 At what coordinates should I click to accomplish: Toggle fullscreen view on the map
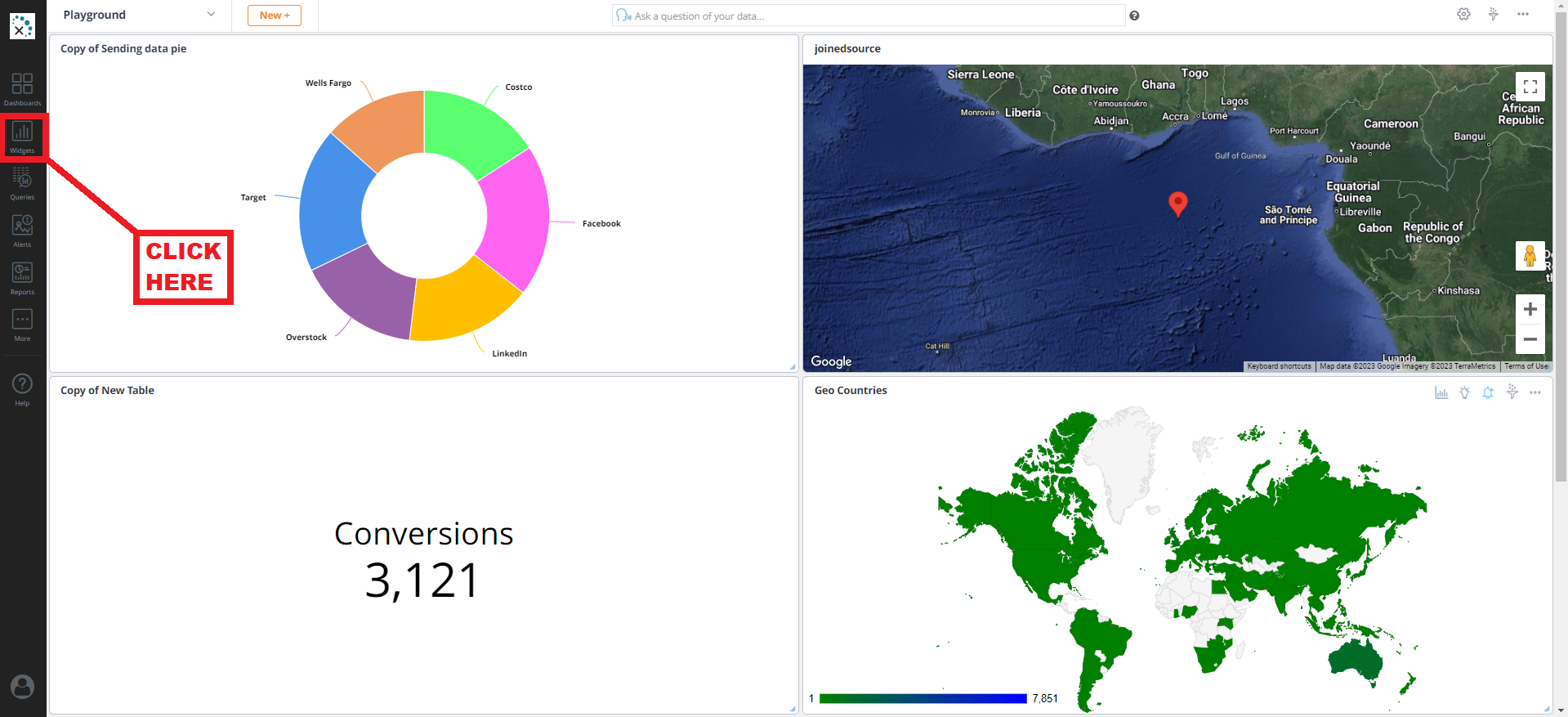click(1530, 87)
